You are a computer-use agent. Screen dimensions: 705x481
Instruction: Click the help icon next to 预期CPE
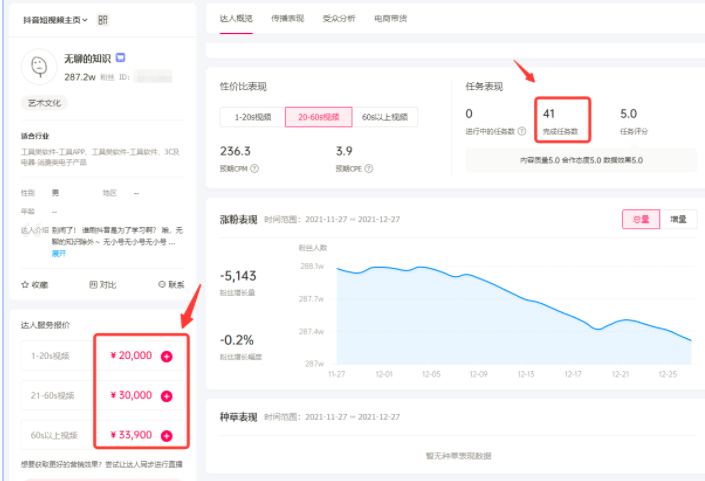pyautogui.click(x=369, y=169)
